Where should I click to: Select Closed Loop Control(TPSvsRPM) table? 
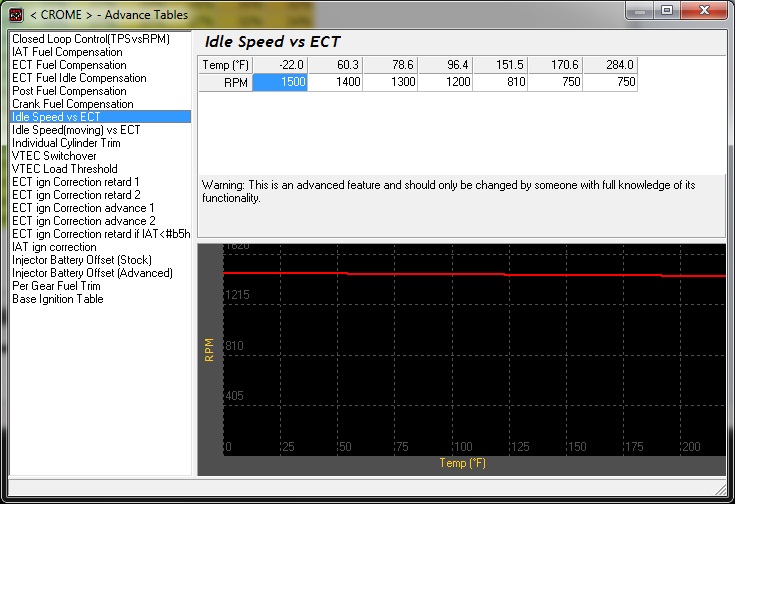coord(91,39)
